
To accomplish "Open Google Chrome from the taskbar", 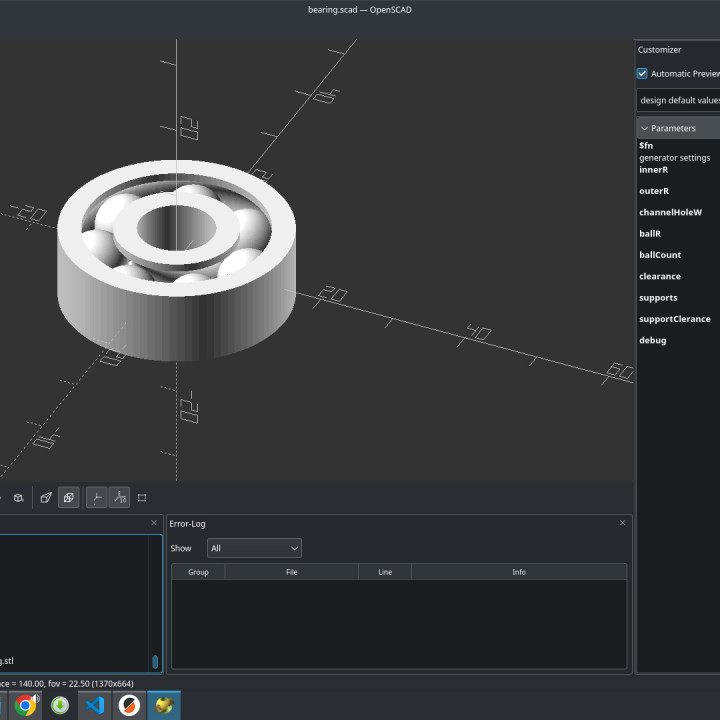I will point(26,705).
